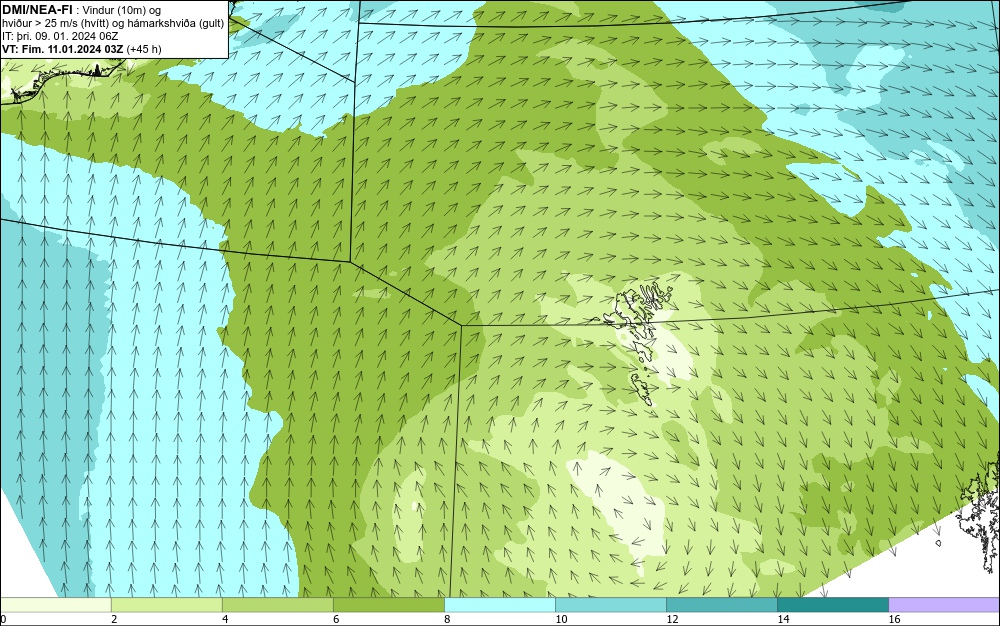Click the 'hviður > 25 m/s (hvítt)' legend line
This screenshot has width=1000, height=626.
coord(113,23)
